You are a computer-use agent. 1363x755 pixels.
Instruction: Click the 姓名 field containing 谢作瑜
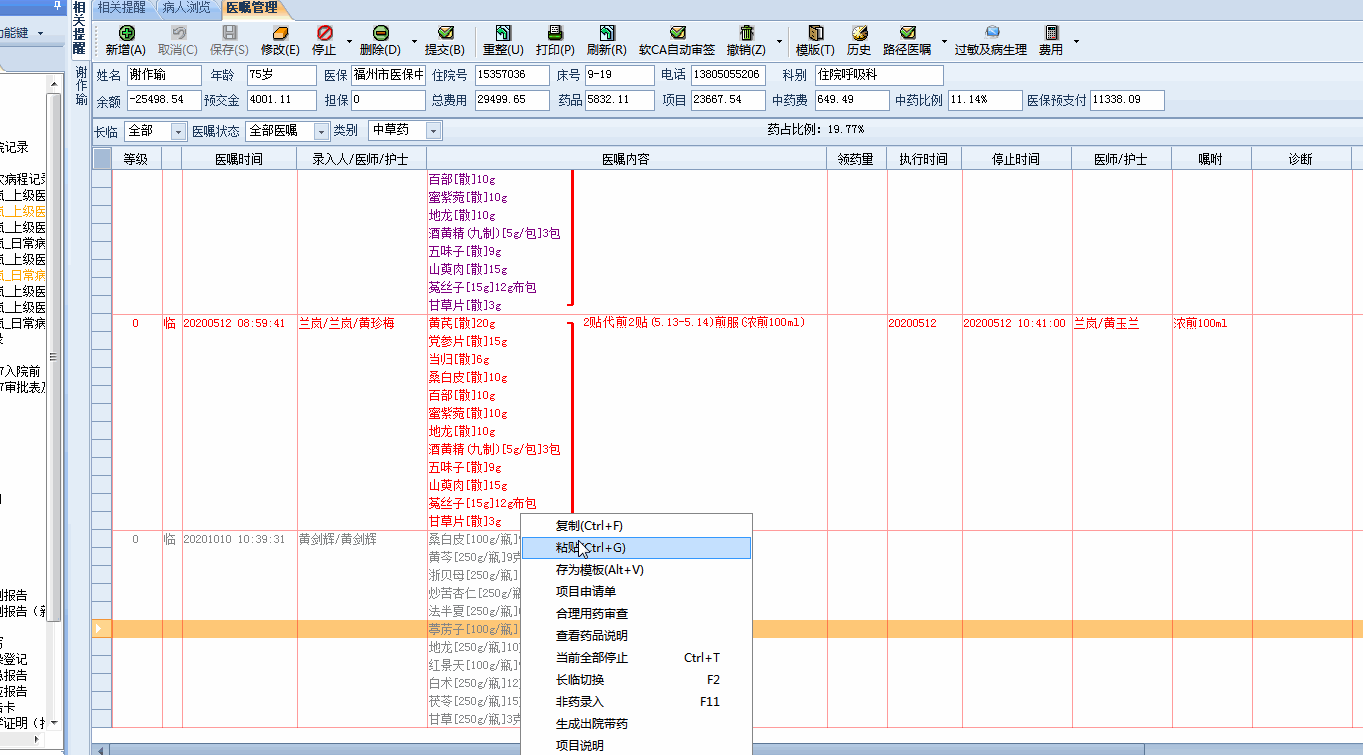coord(164,75)
